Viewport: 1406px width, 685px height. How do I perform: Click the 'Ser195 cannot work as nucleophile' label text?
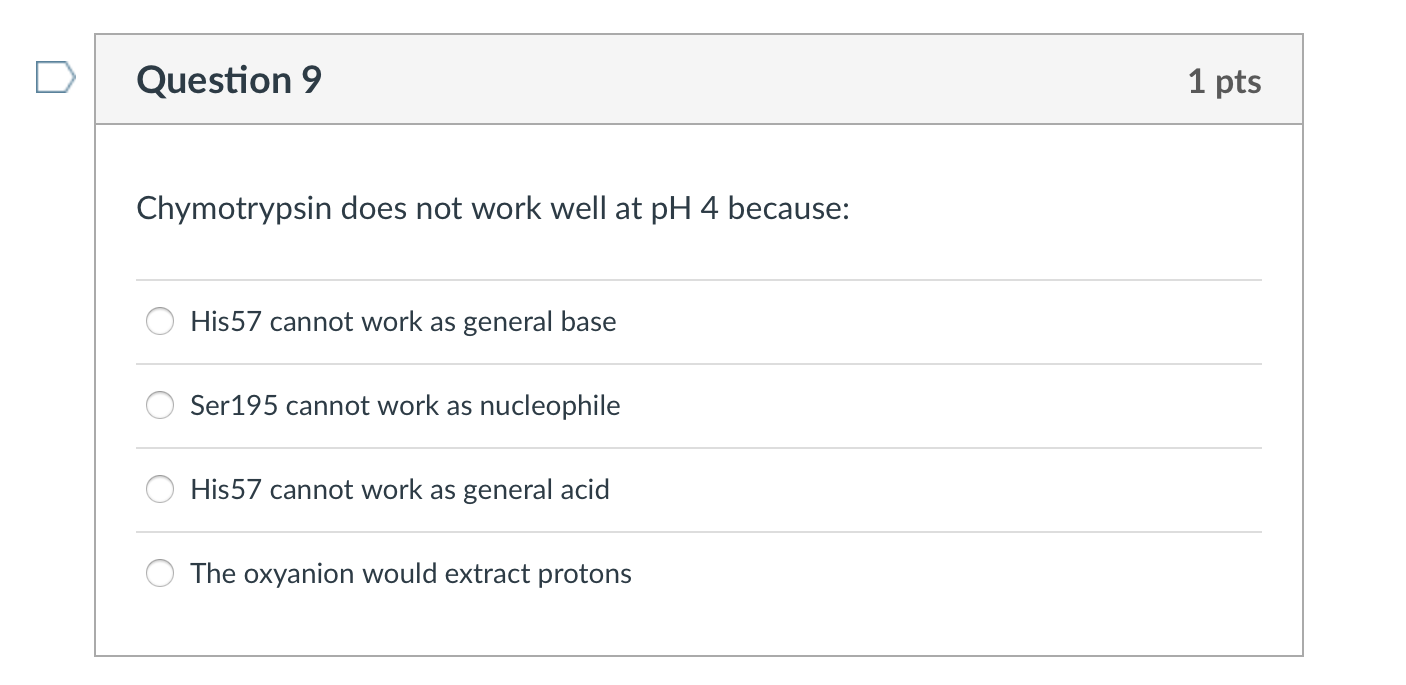click(405, 406)
